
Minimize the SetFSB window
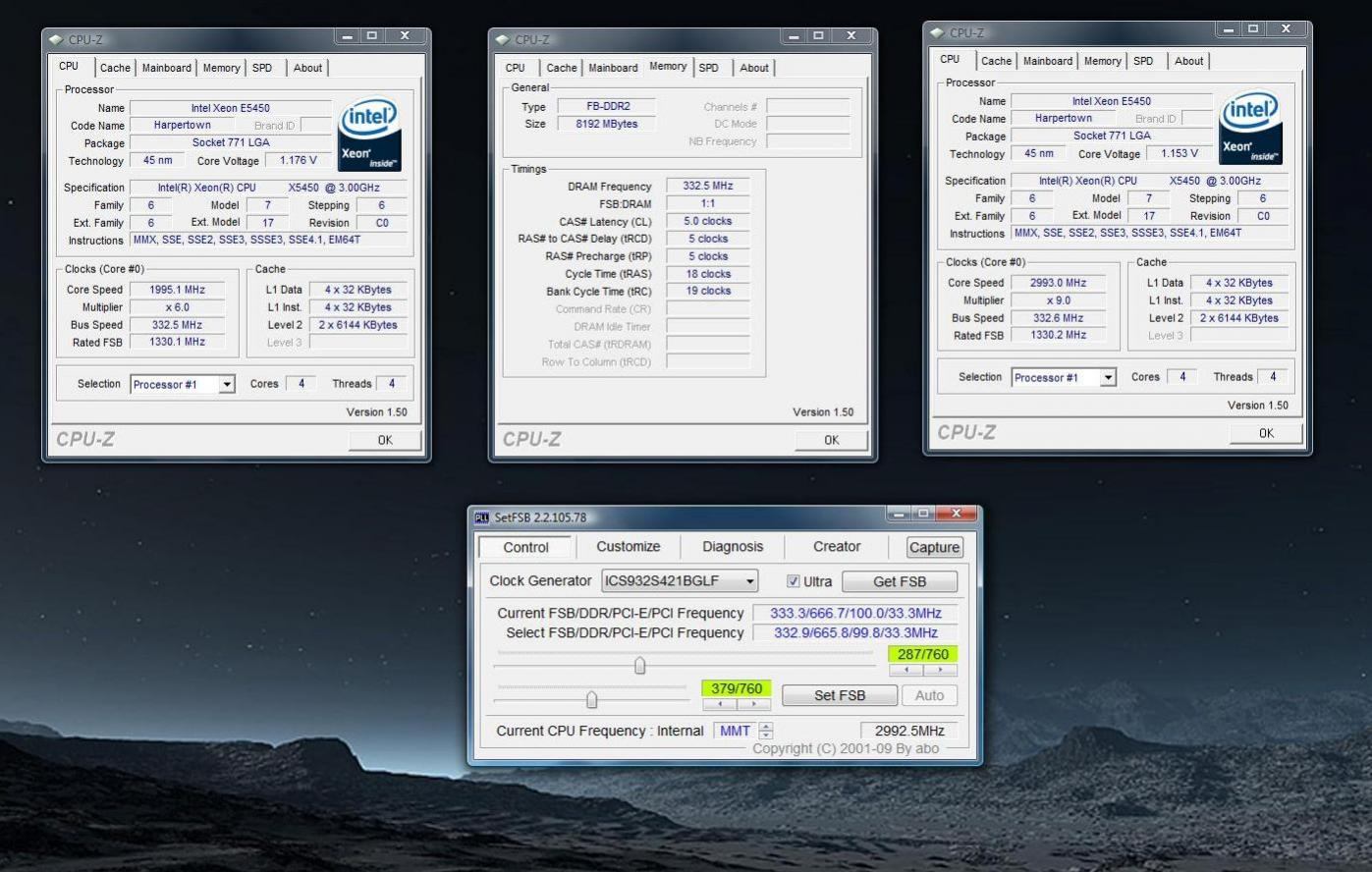(x=899, y=514)
